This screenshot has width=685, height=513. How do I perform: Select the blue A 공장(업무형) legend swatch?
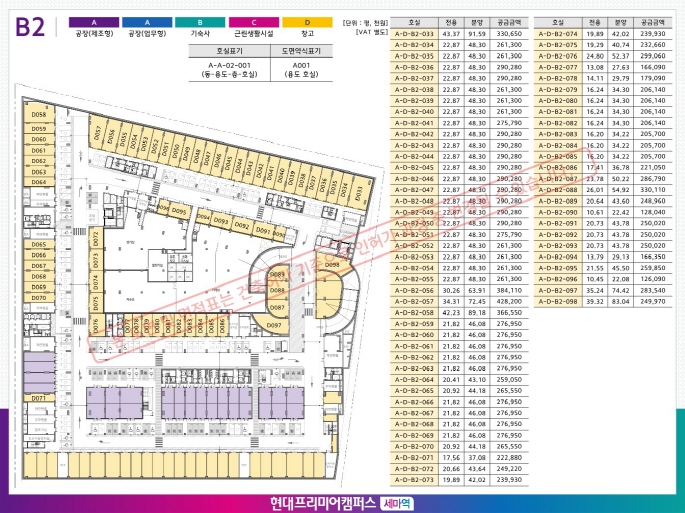[x=147, y=21]
